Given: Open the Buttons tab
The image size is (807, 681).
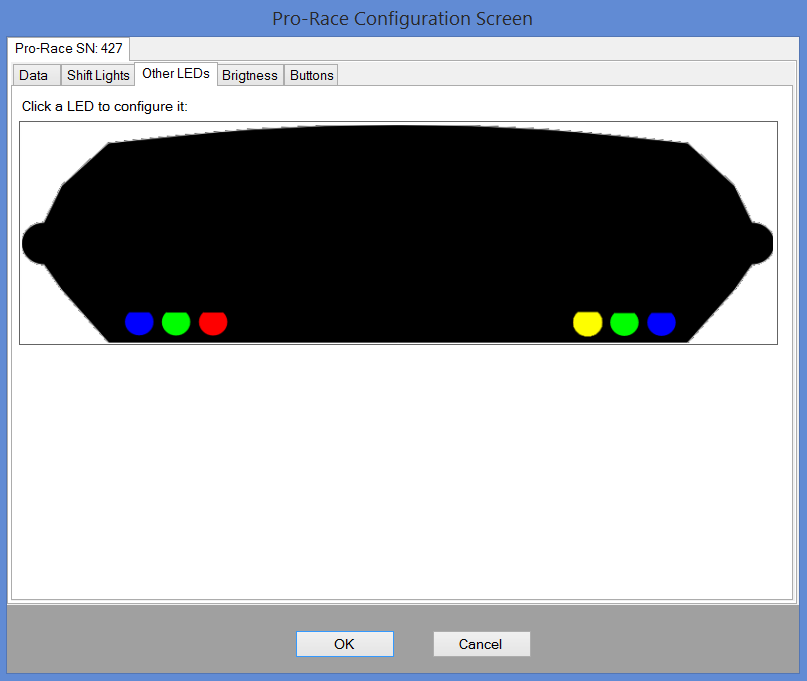Looking at the screenshot, I should tap(312, 75).
